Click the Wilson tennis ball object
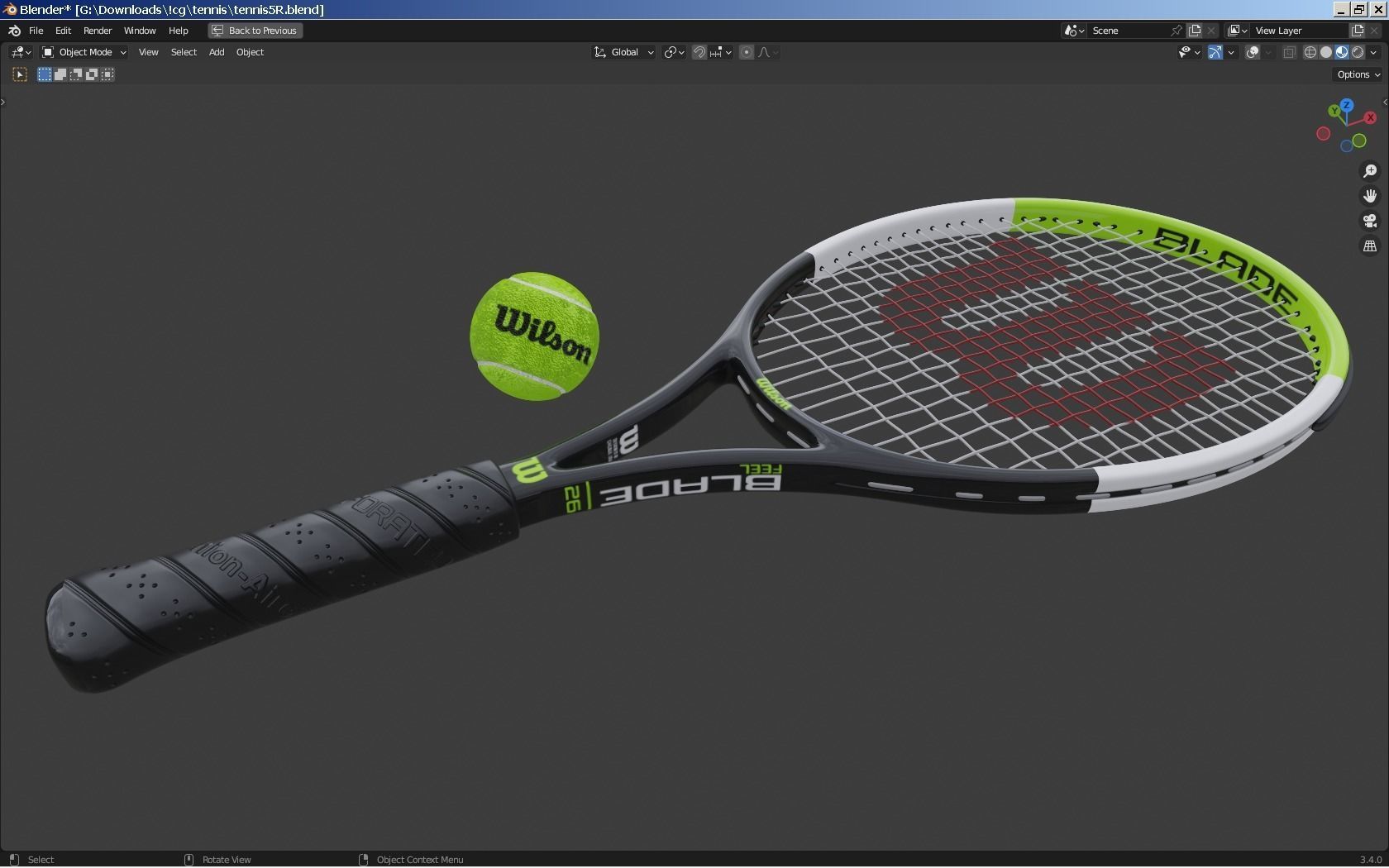1389x868 pixels. coord(534,336)
